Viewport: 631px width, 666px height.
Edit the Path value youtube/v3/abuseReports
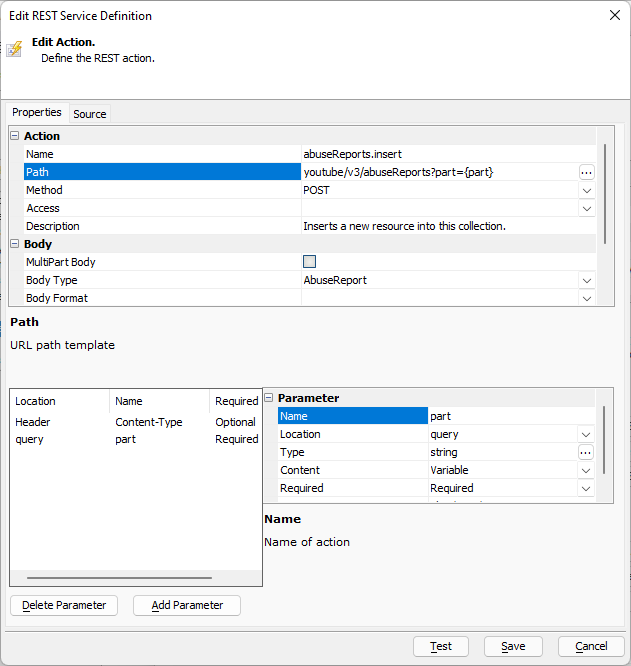click(440, 172)
